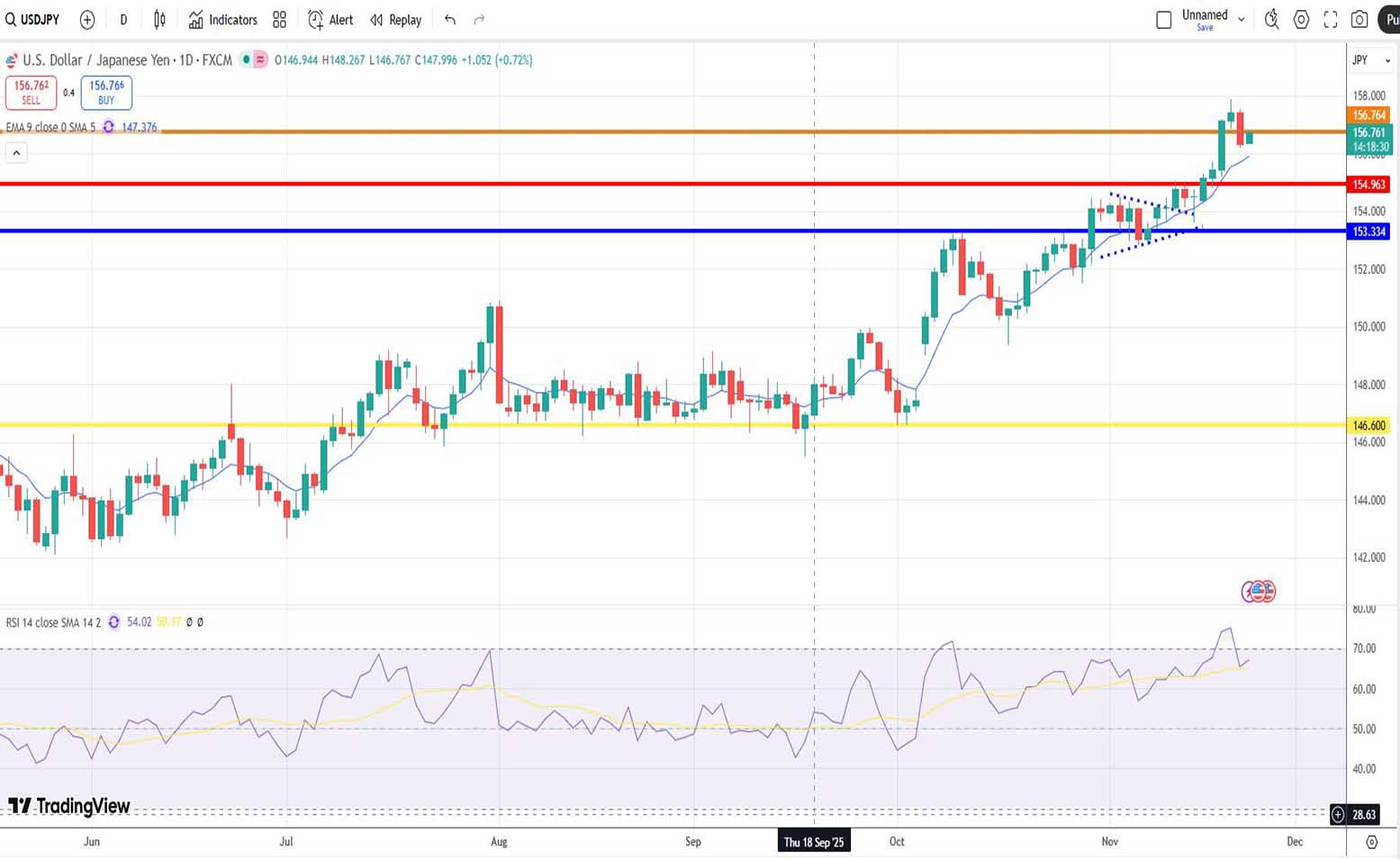
Task: Click the undo arrow in toolbar
Action: coord(450,20)
